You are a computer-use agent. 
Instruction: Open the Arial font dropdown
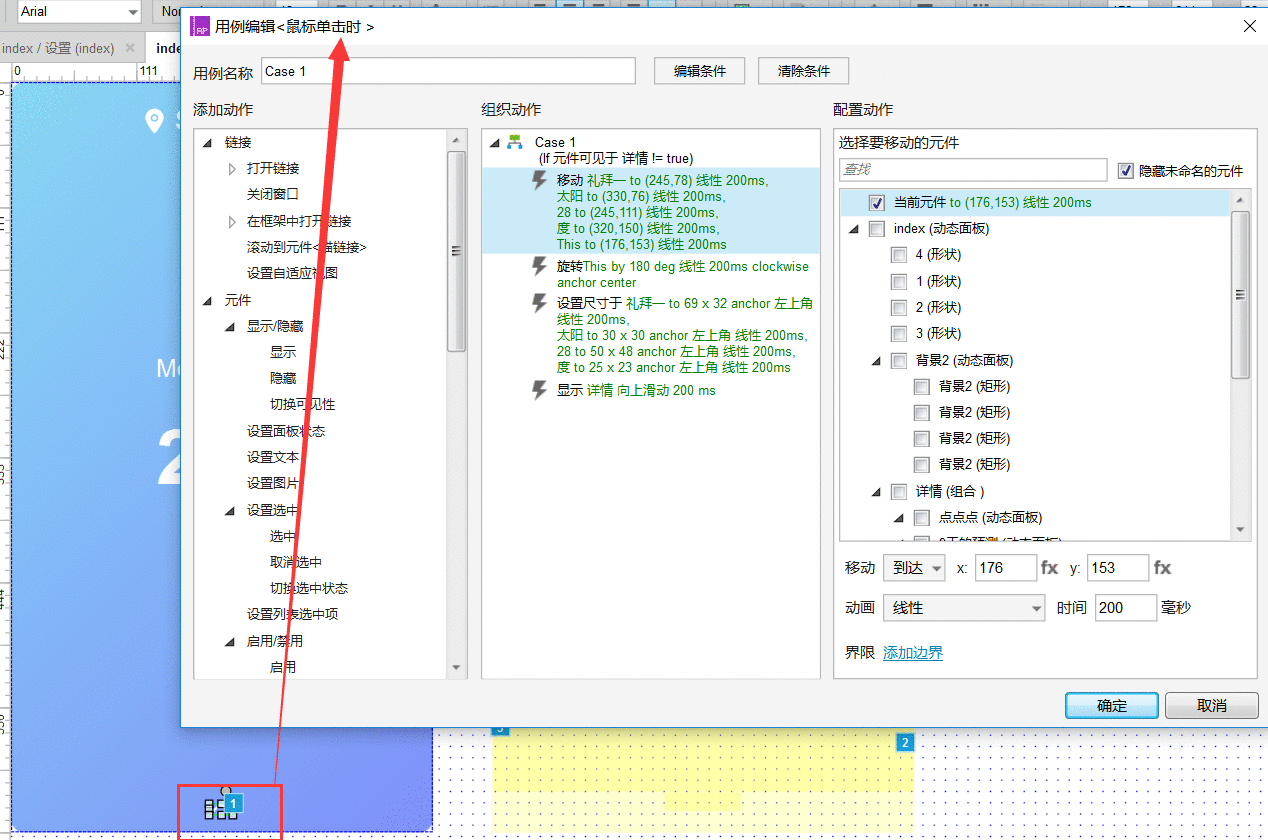tap(78, 12)
